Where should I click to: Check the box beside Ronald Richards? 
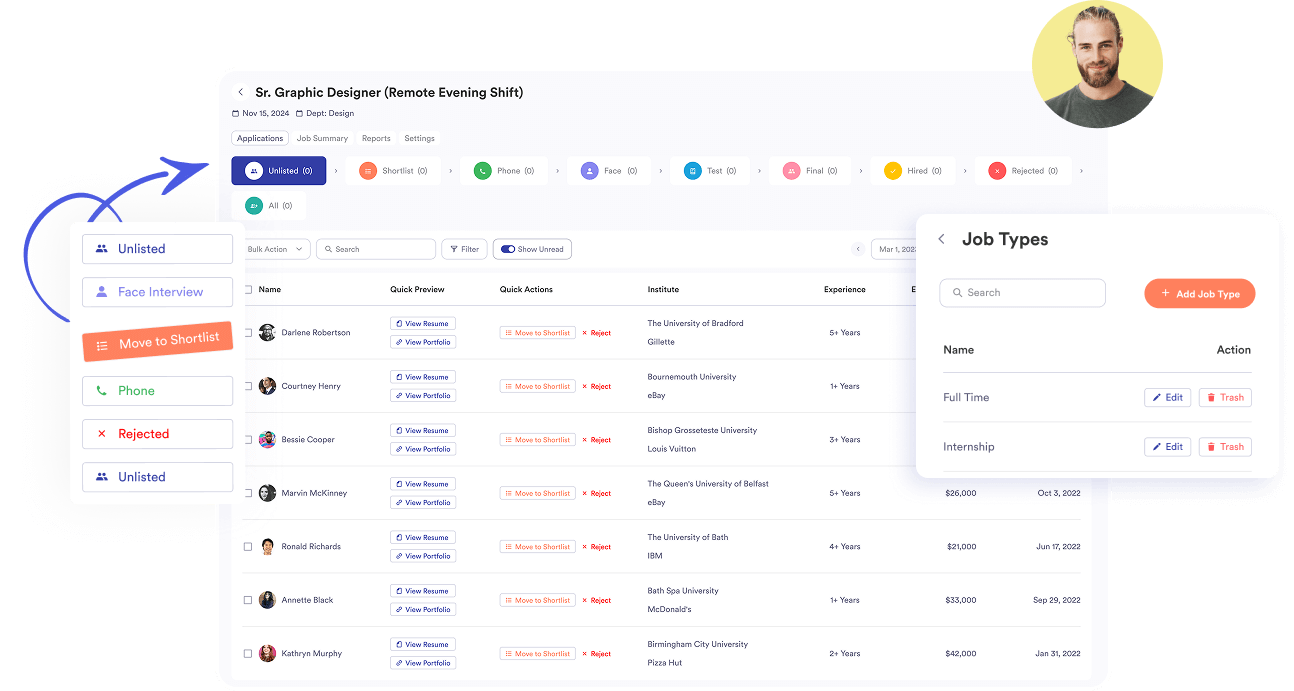pyautogui.click(x=248, y=547)
